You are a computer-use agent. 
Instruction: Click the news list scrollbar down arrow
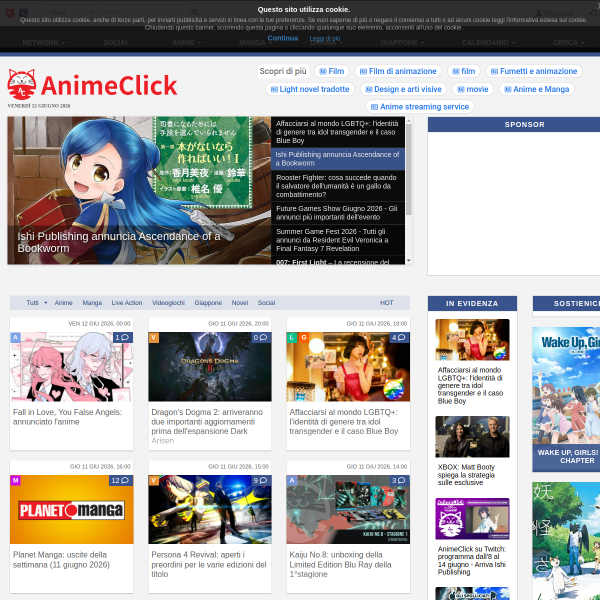click(409, 261)
